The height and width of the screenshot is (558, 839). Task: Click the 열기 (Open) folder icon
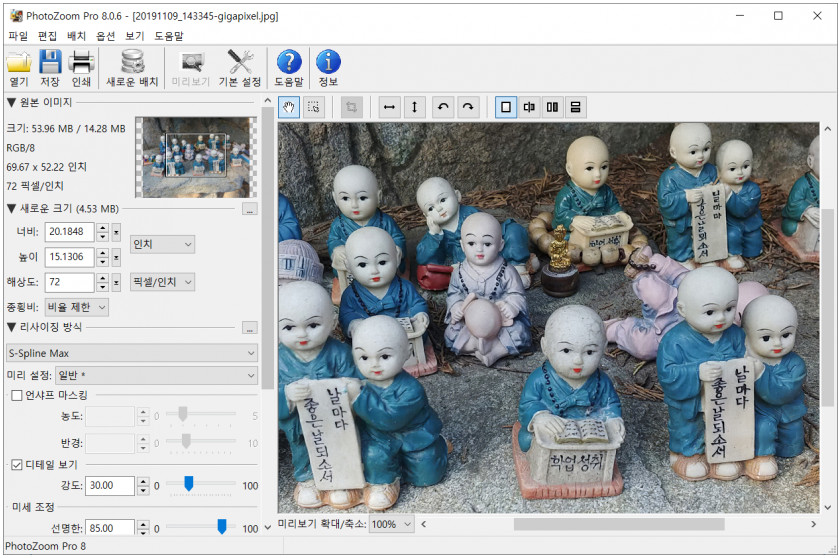(x=19, y=62)
